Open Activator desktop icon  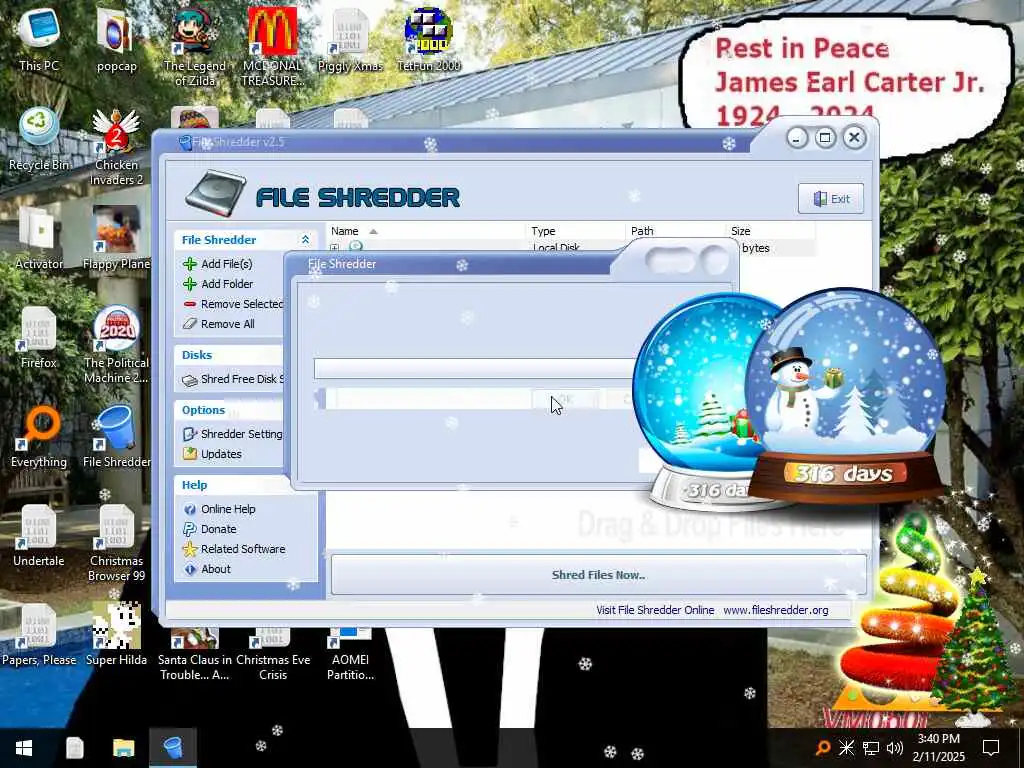39,238
